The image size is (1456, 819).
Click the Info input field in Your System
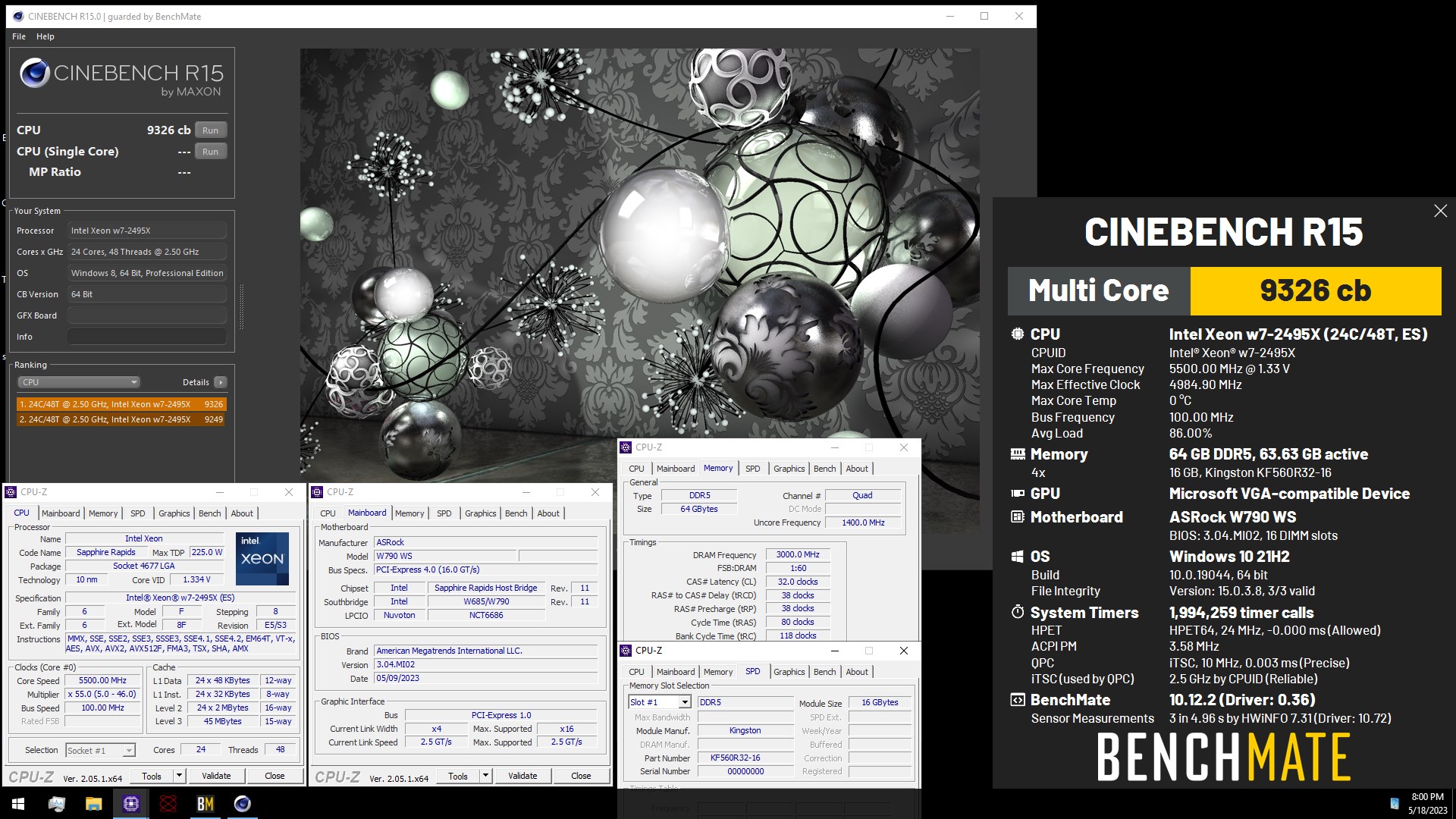coord(147,337)
